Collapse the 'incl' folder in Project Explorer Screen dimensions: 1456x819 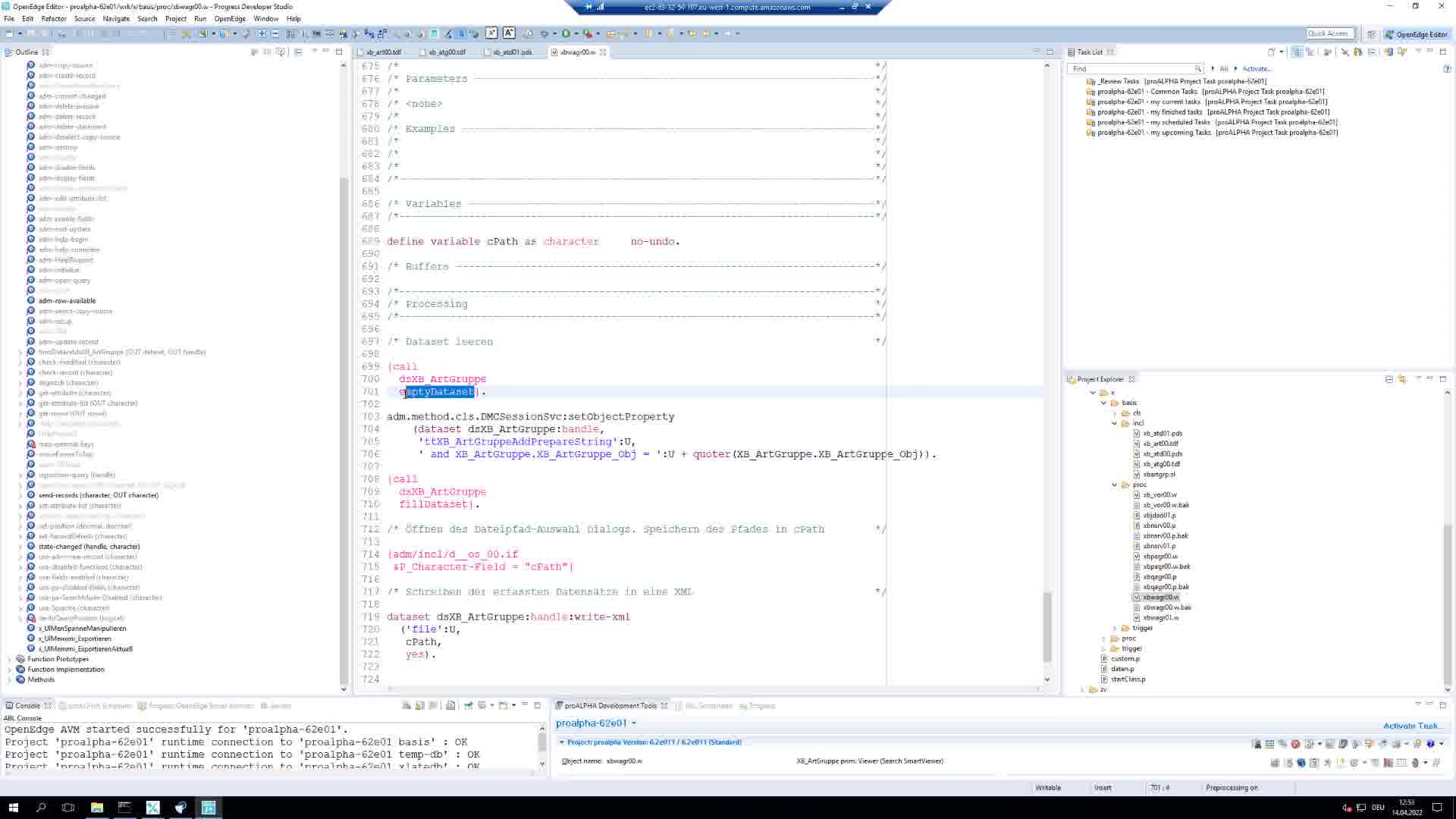(x=1115, y=423)
